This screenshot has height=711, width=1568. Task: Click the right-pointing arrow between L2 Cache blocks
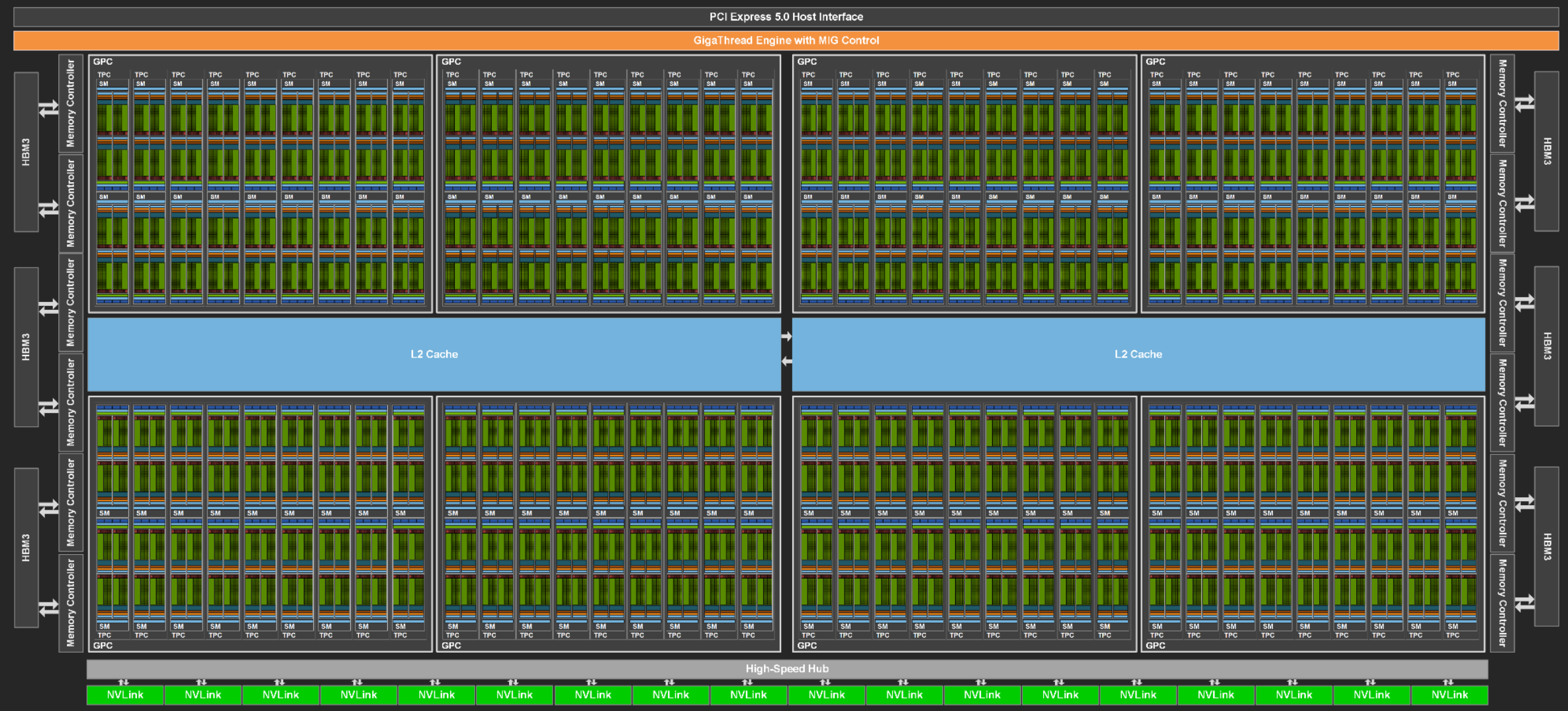[x=786, y=336]
